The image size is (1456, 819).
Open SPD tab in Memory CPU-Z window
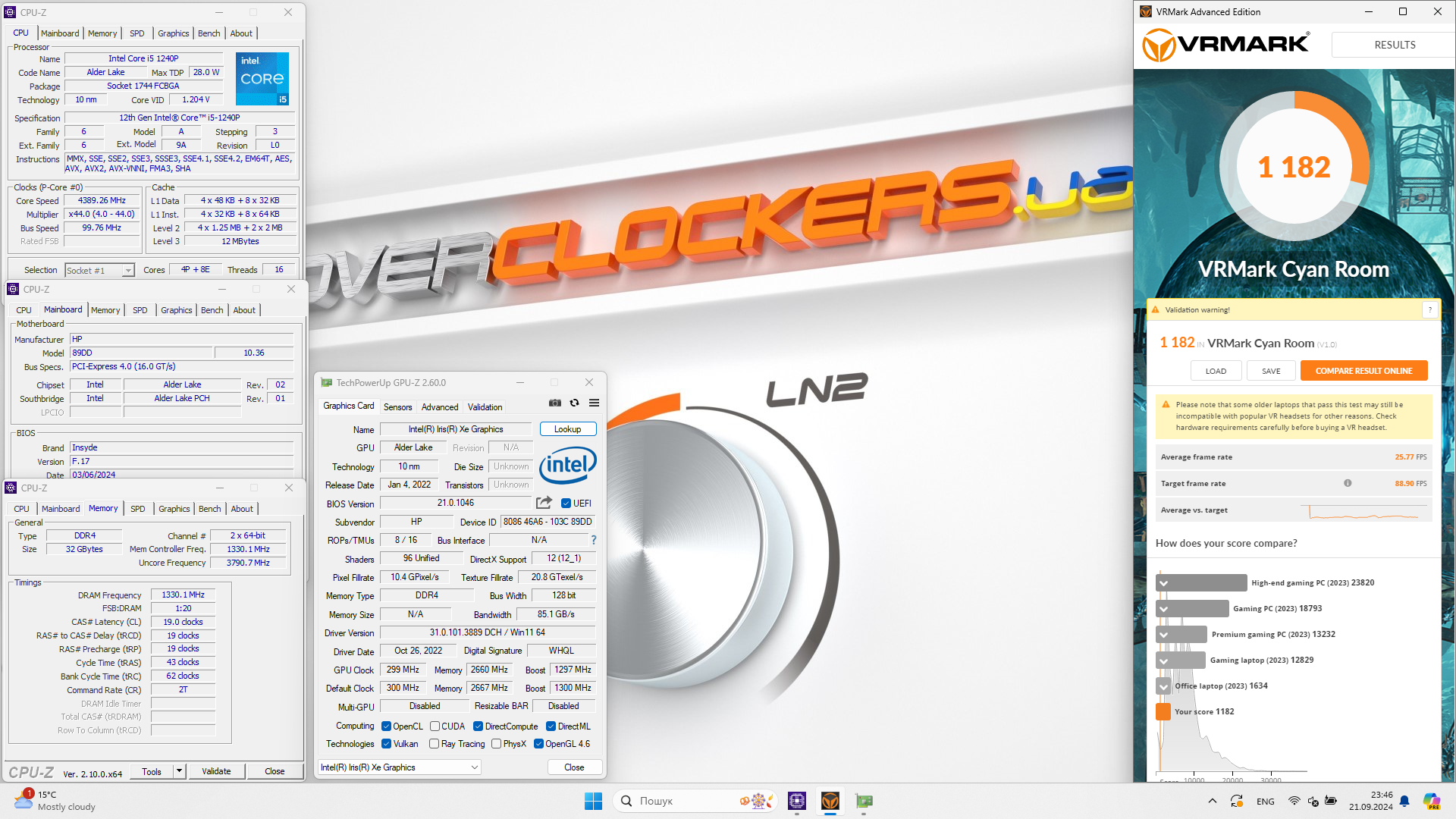137,509
